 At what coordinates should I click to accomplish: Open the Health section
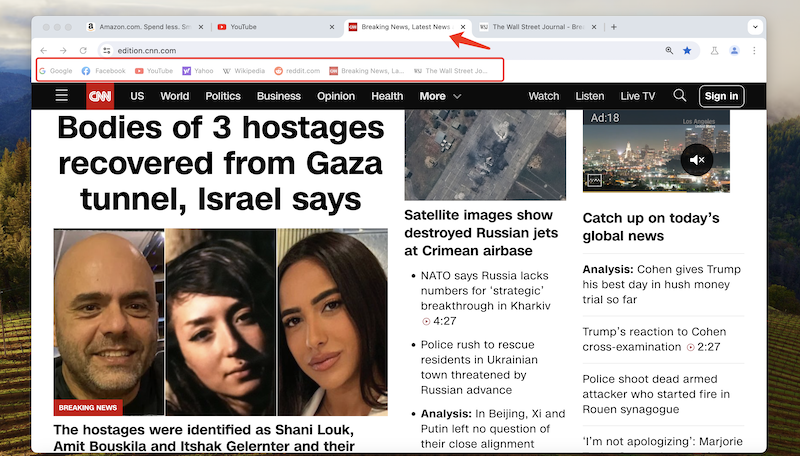(387, 96)
